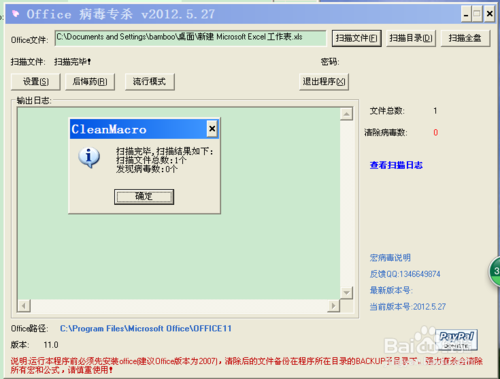Screen dimensions: 500x379
Task: Close the Office 病毒专杀 main window
Action: pos(489,14)
